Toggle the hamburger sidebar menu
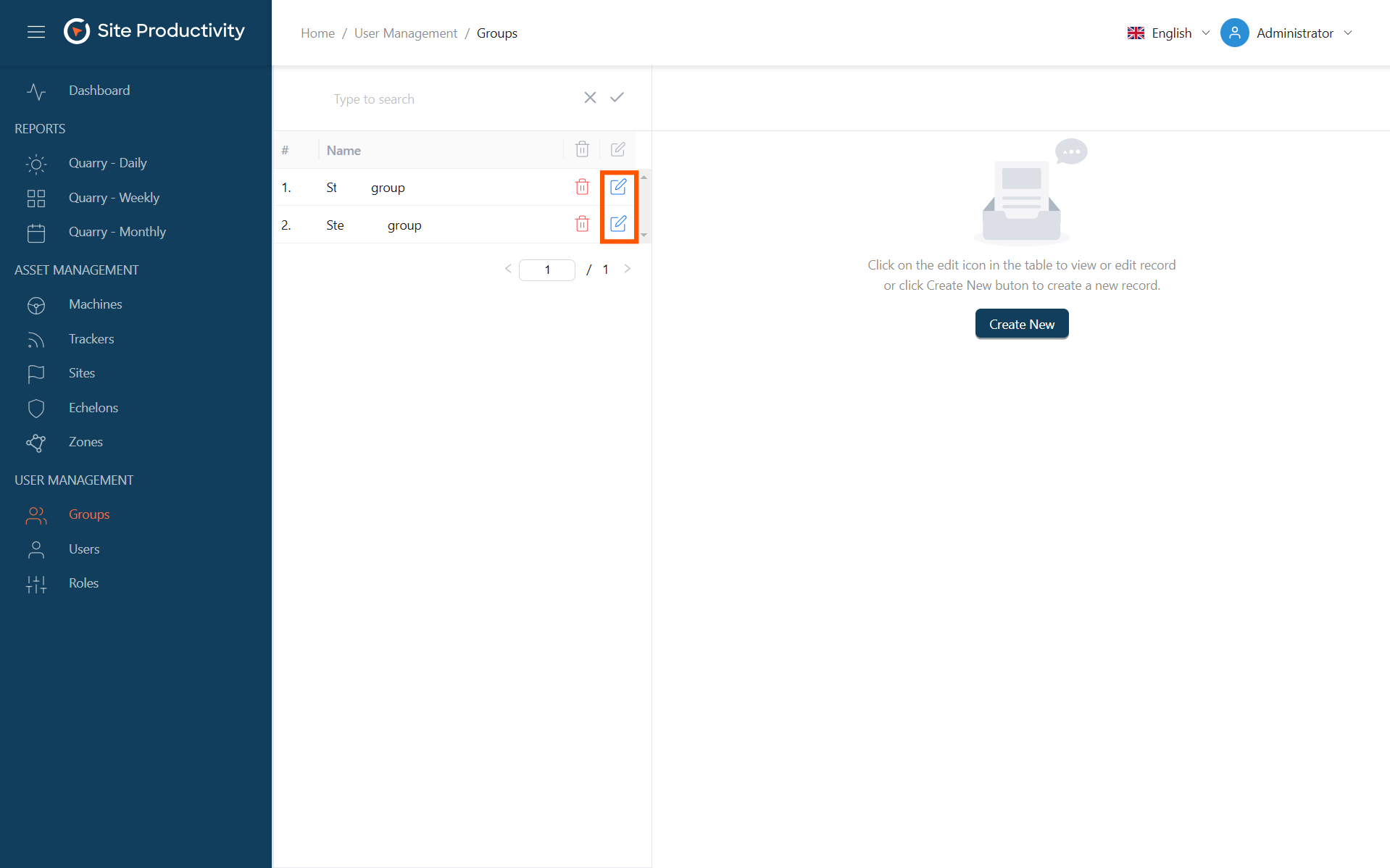The image size is (1390, 868). (36, 32)
